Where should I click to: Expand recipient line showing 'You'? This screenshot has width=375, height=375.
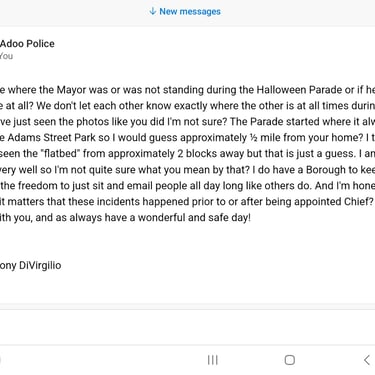pyautogui.click(x=6, y=56)
